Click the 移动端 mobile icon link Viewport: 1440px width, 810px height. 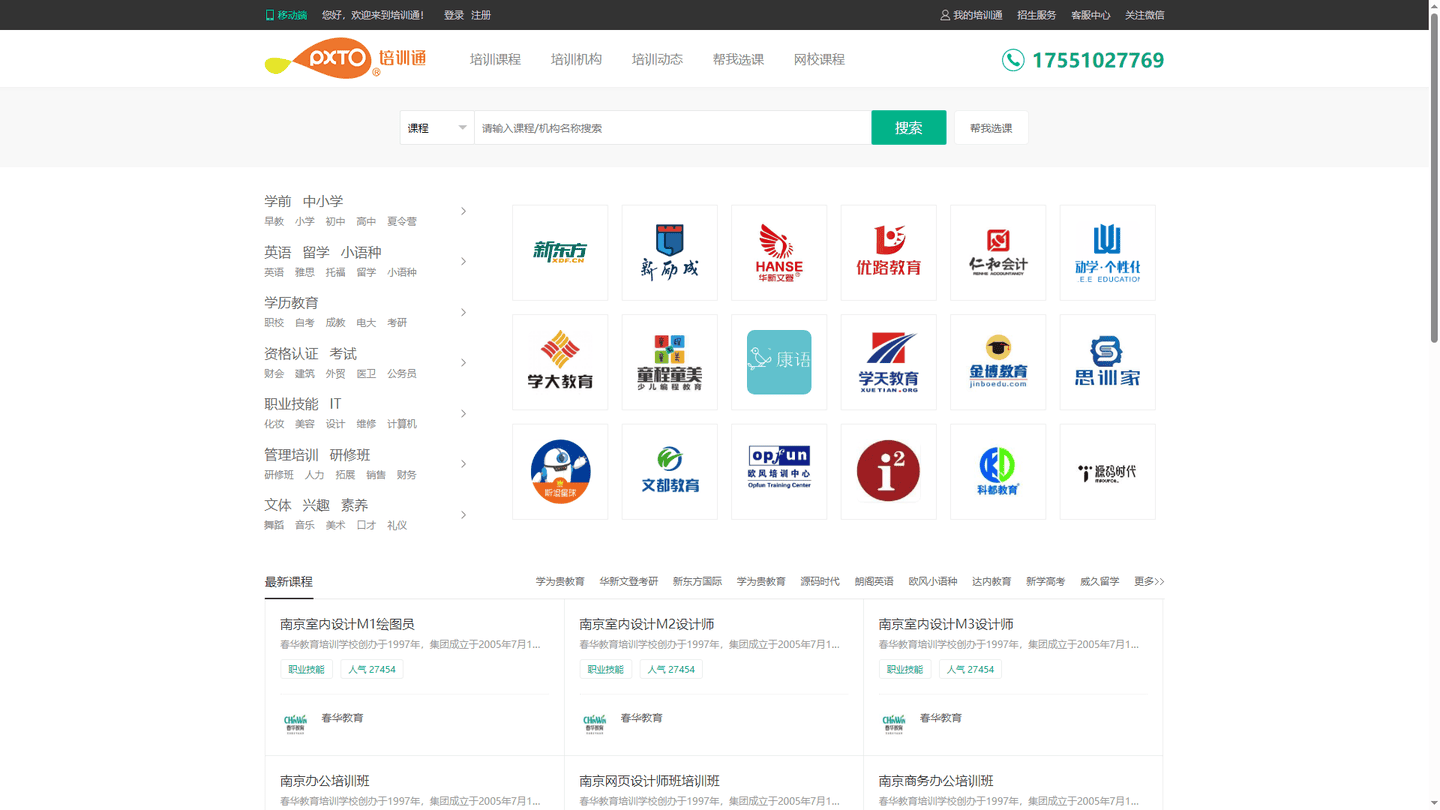[x=286, y=15]
